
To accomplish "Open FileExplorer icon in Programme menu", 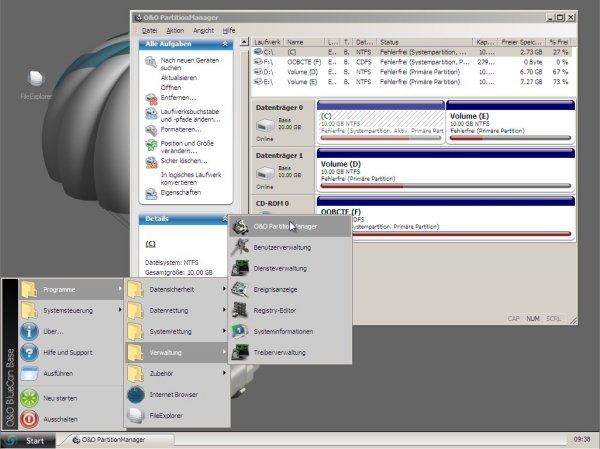I will coord(136,416).
